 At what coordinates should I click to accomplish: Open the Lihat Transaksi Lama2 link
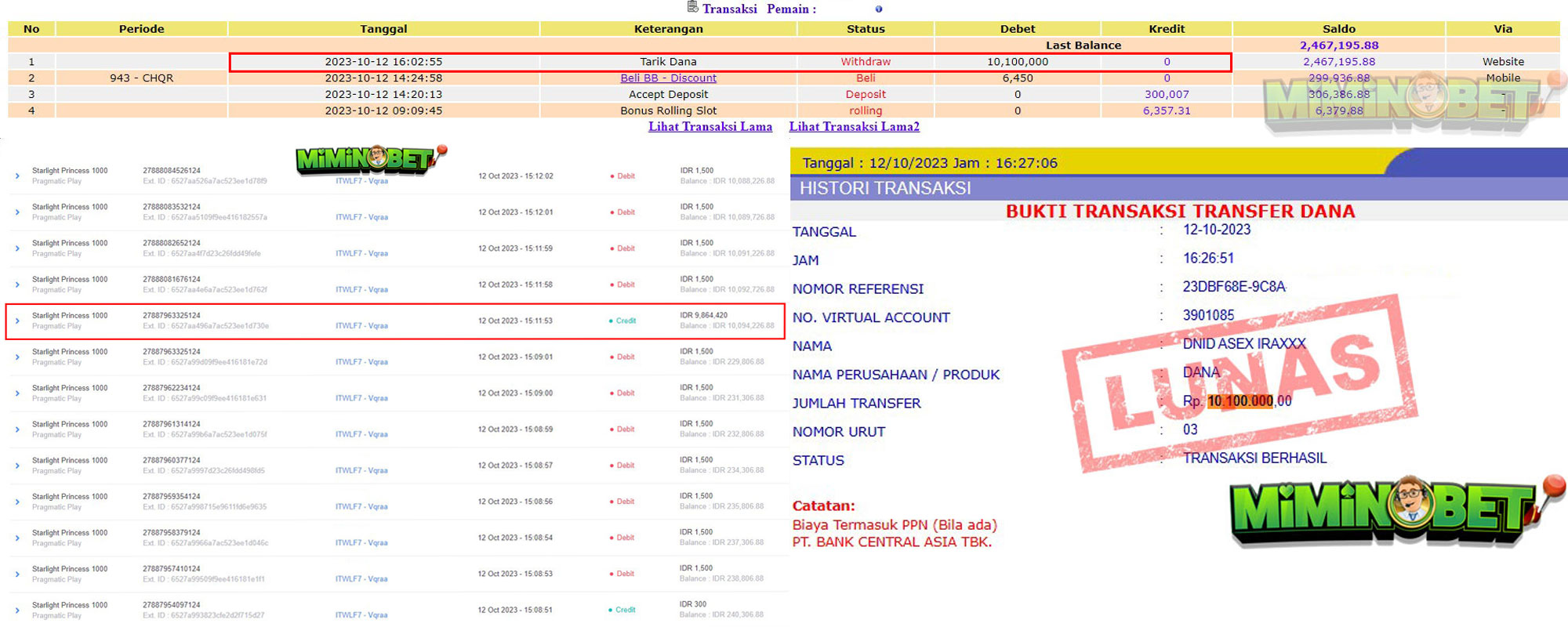coord(854,127)
